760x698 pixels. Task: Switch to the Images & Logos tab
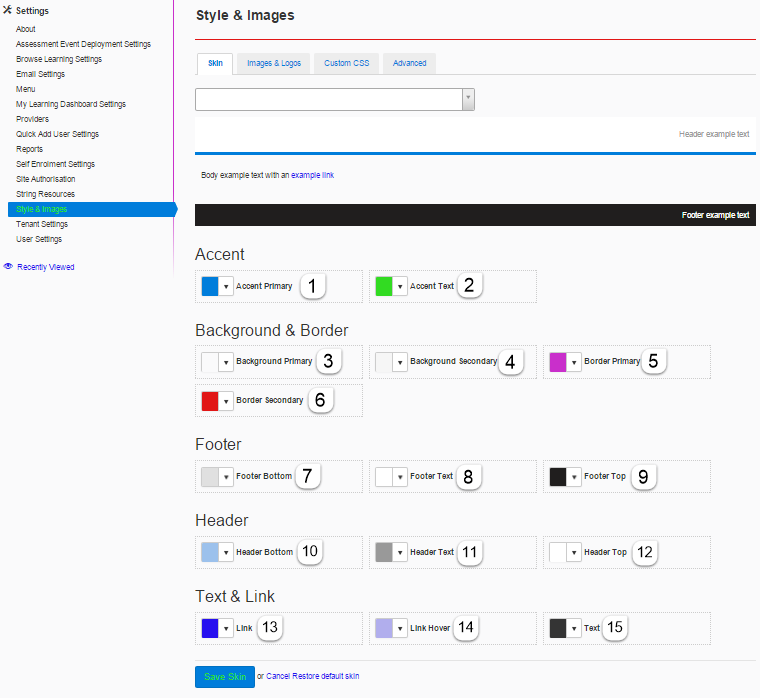tap(274, 63)
